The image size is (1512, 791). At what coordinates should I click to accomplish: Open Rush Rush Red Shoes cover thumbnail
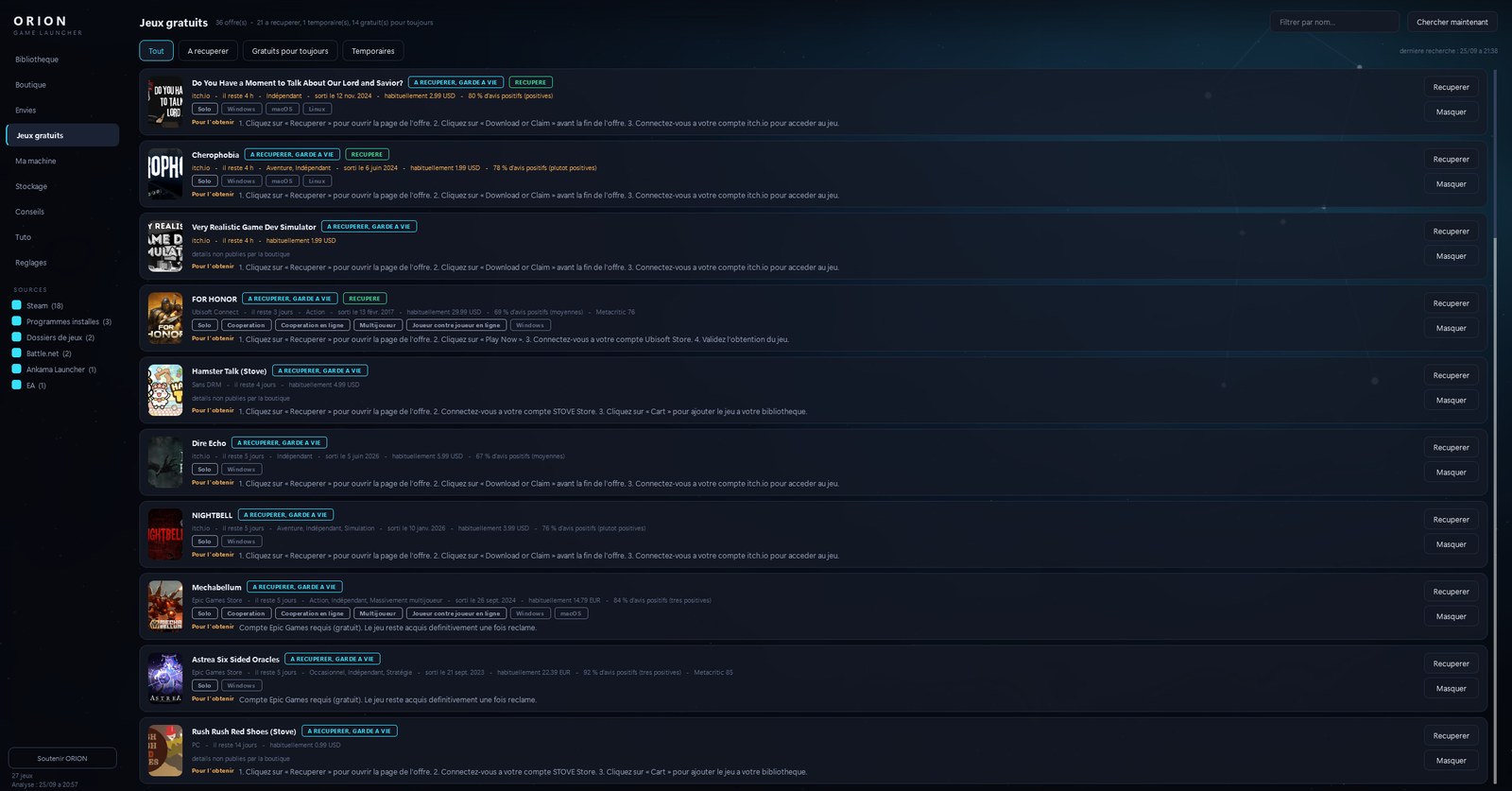165,750
